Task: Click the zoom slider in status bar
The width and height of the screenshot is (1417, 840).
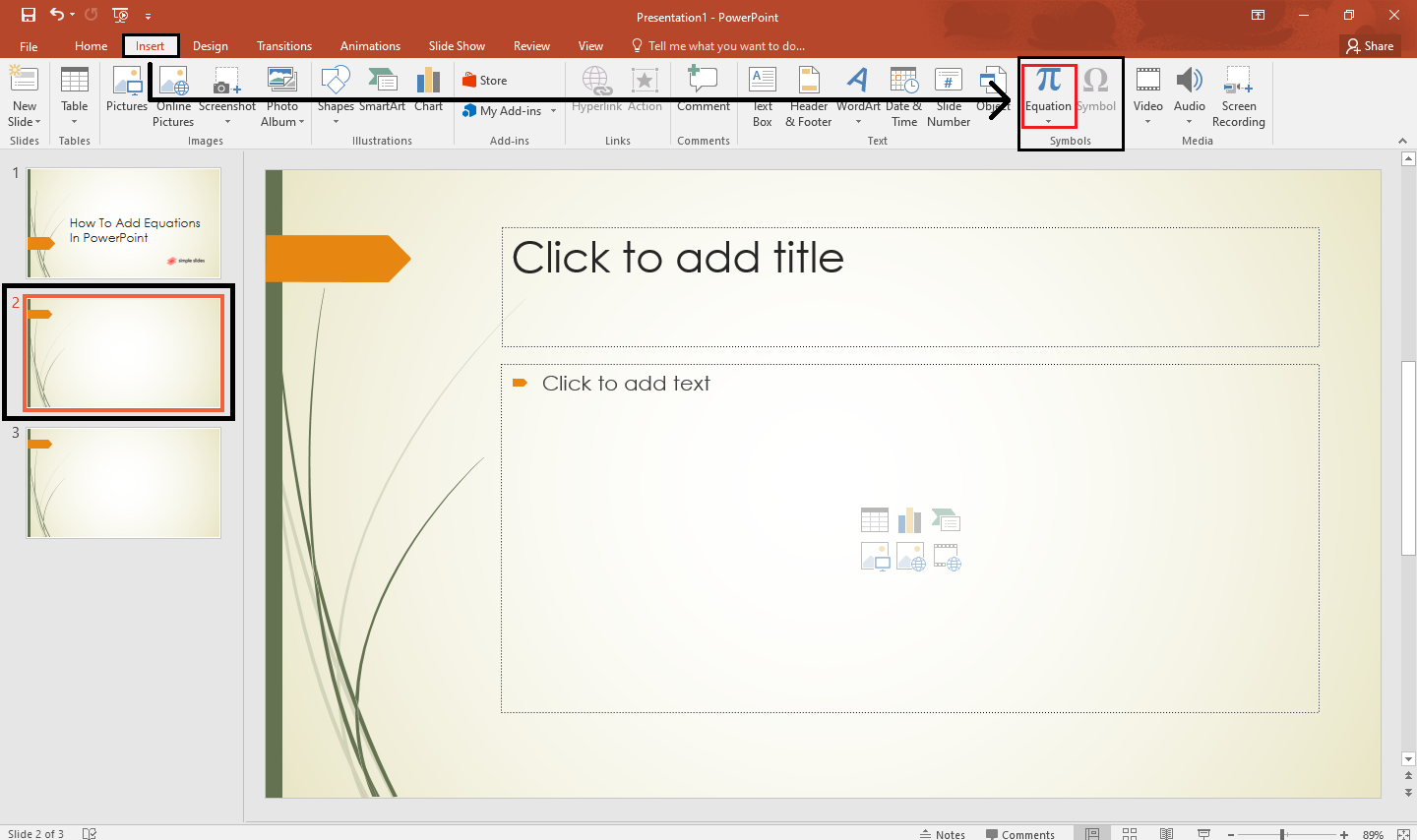Action: (x=1282, y=834)
